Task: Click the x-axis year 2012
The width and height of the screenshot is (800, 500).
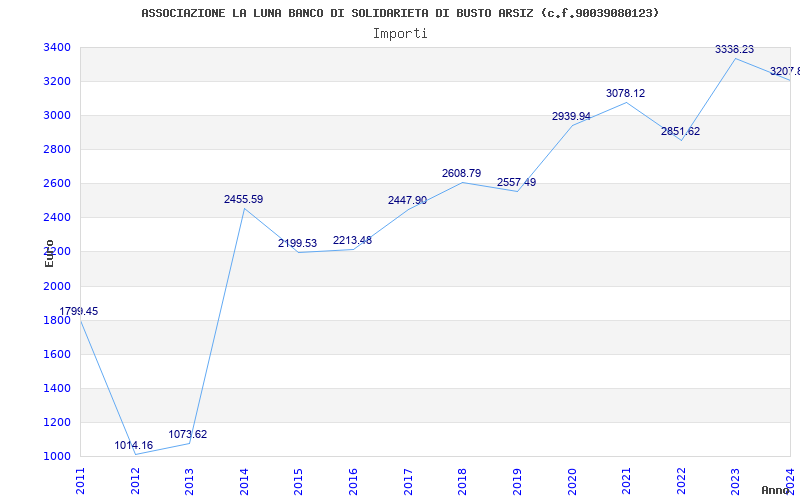Action: [135, 481]
